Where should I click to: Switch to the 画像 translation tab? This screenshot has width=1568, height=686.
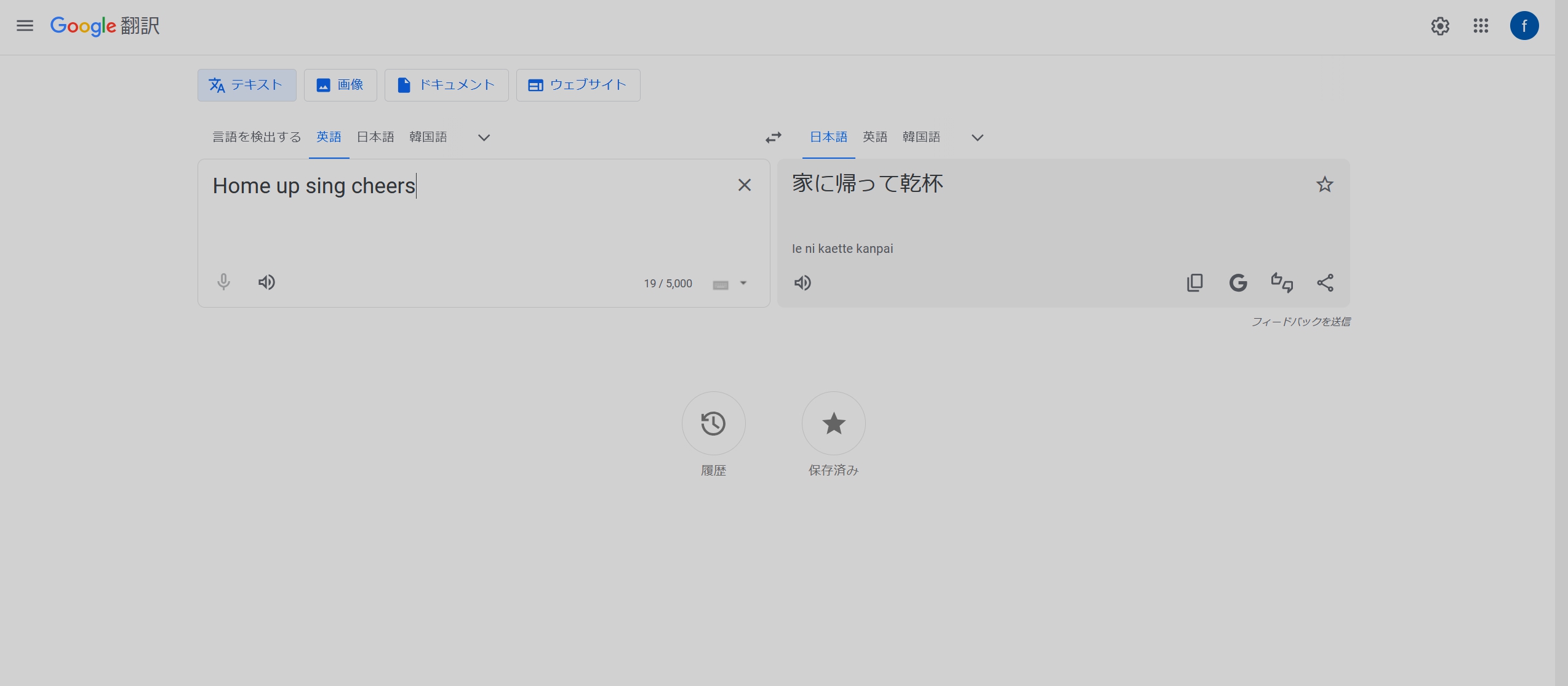[x=340, y=85]
